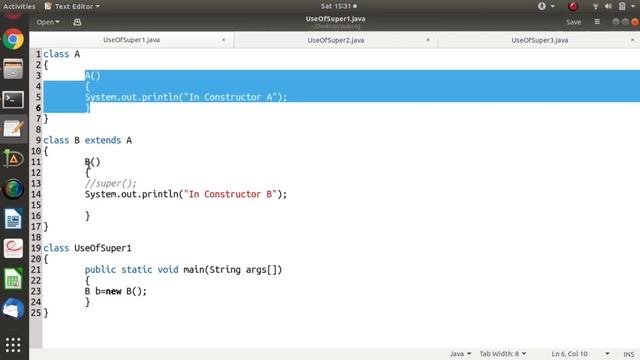Click the new document icon beside Open
640x360 pixels.
77,22
